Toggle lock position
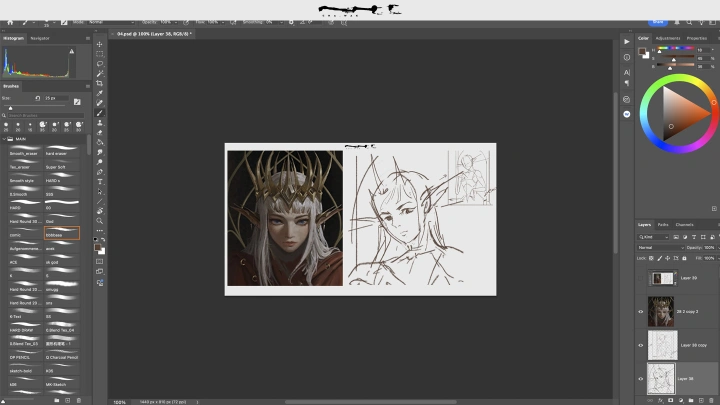 [x=668, y=258]
